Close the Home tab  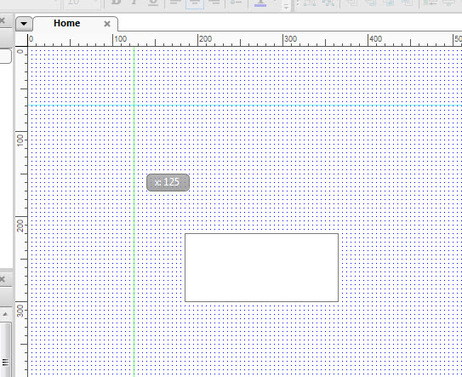click(x=107, y=24)
